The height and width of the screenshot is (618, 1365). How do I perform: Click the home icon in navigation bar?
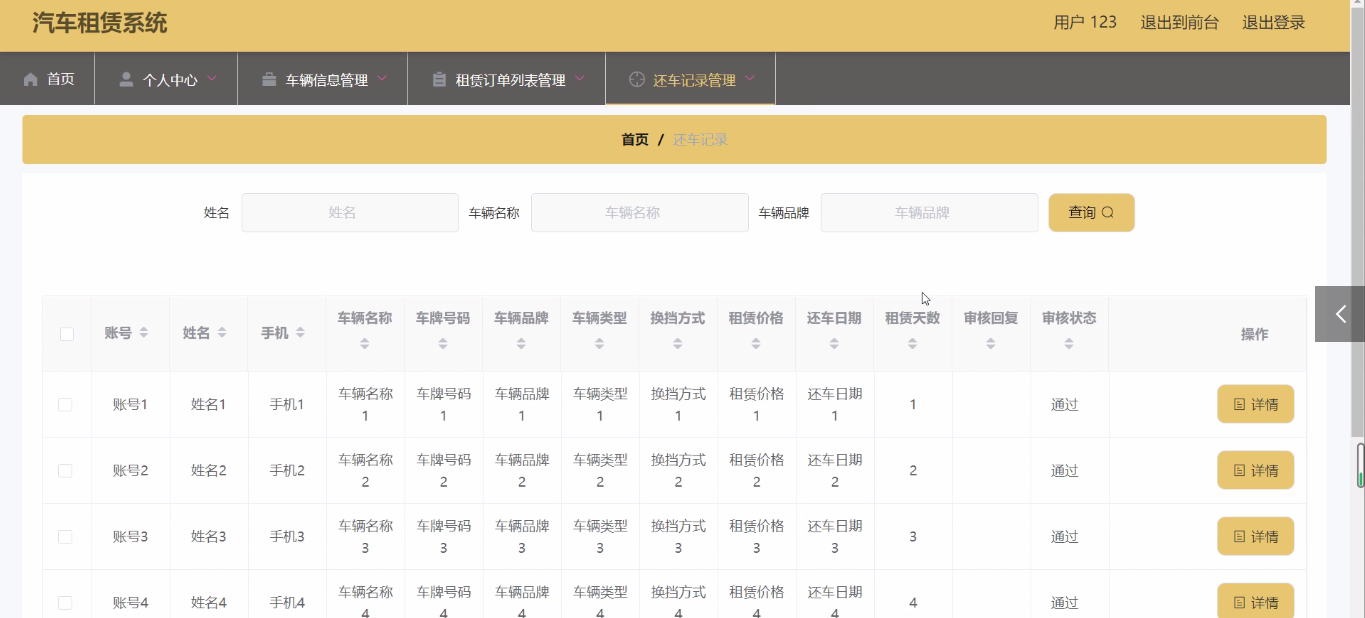pyautogui.click(x=31, y=79)
